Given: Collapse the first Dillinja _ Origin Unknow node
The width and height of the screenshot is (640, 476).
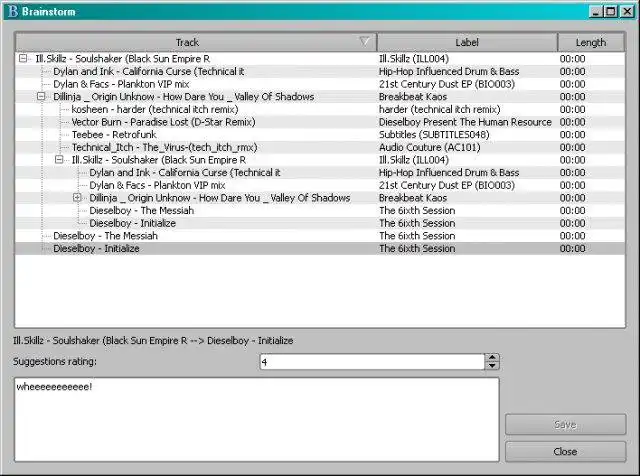Looking at the screenshot, I should click(41, 96).
